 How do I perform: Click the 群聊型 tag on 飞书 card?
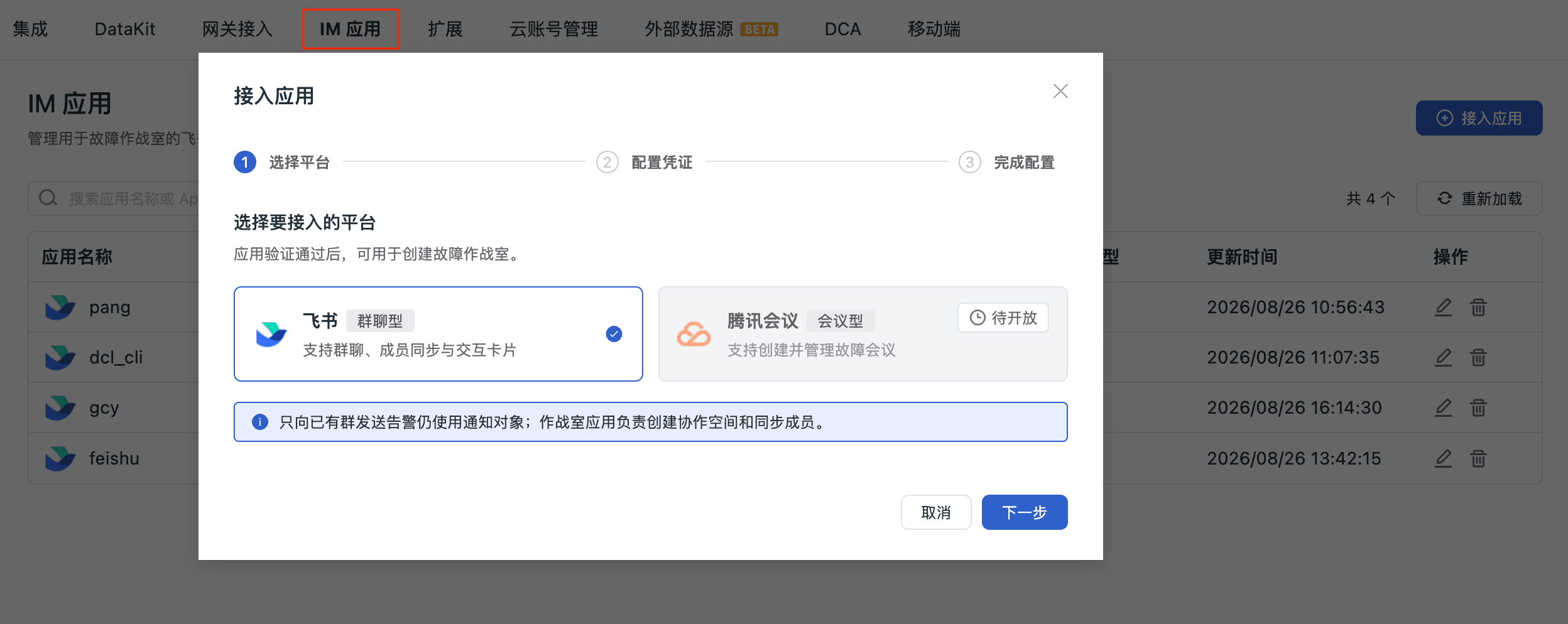click(380, 321)
